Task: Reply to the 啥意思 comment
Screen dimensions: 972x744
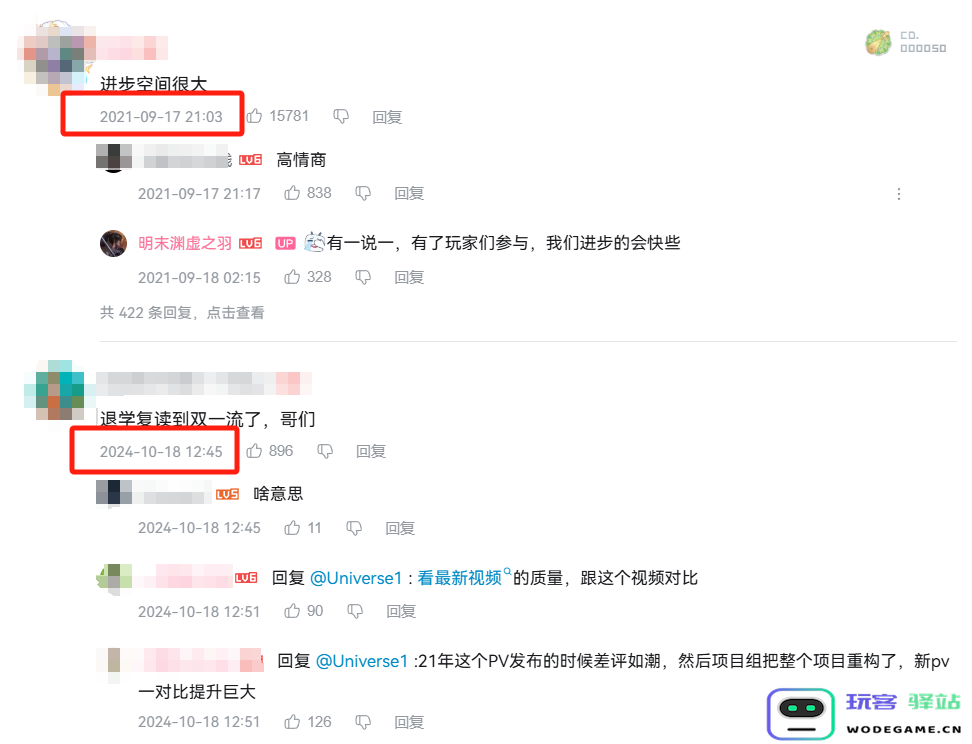Action: click(400, 528)
